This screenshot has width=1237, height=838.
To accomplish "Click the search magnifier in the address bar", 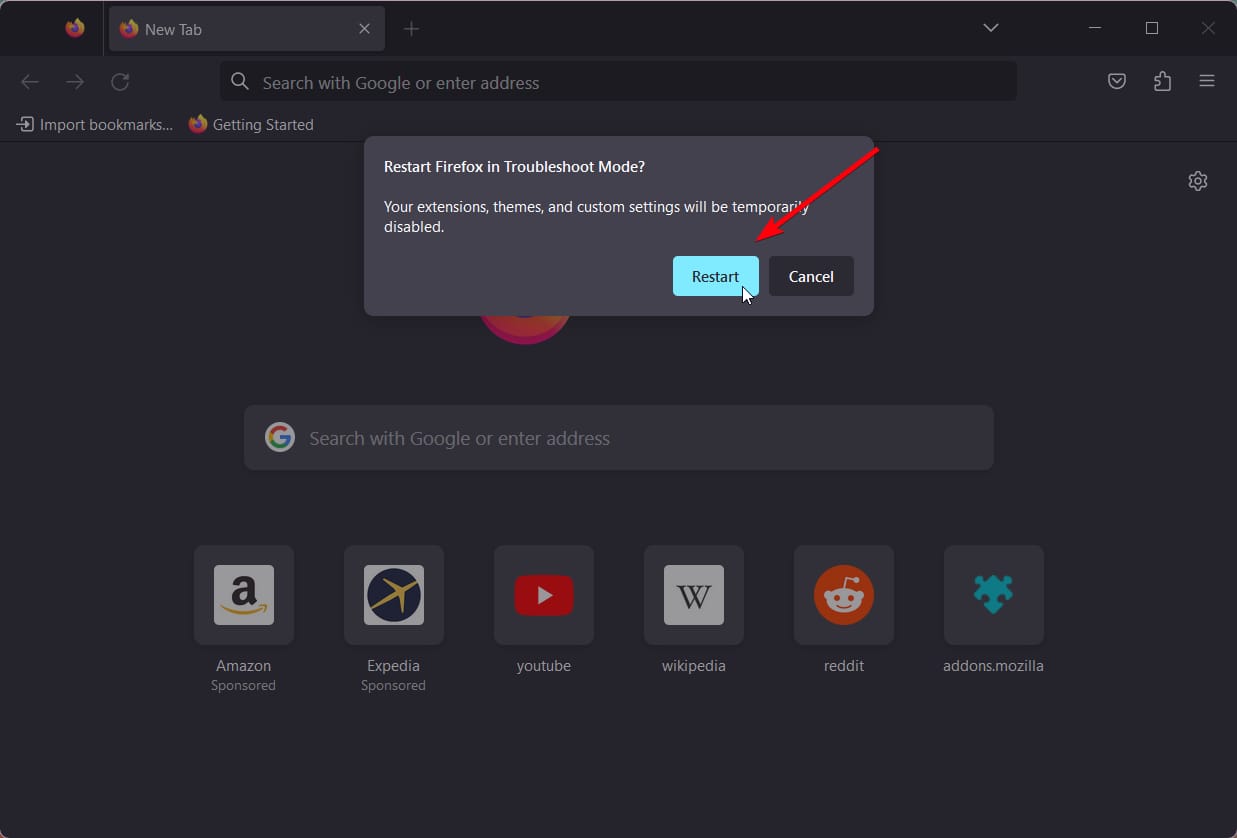I will [x=240, y=82].
